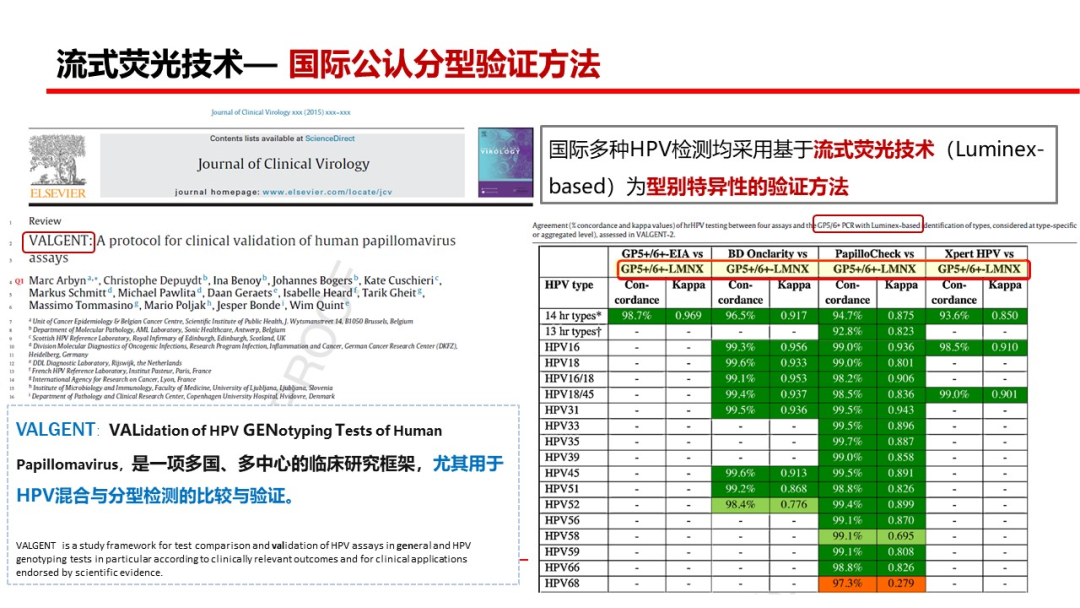Click the red text '型别特异性的验证方法'
This screenshot has width=1080, height=608.
click(747, 186)
